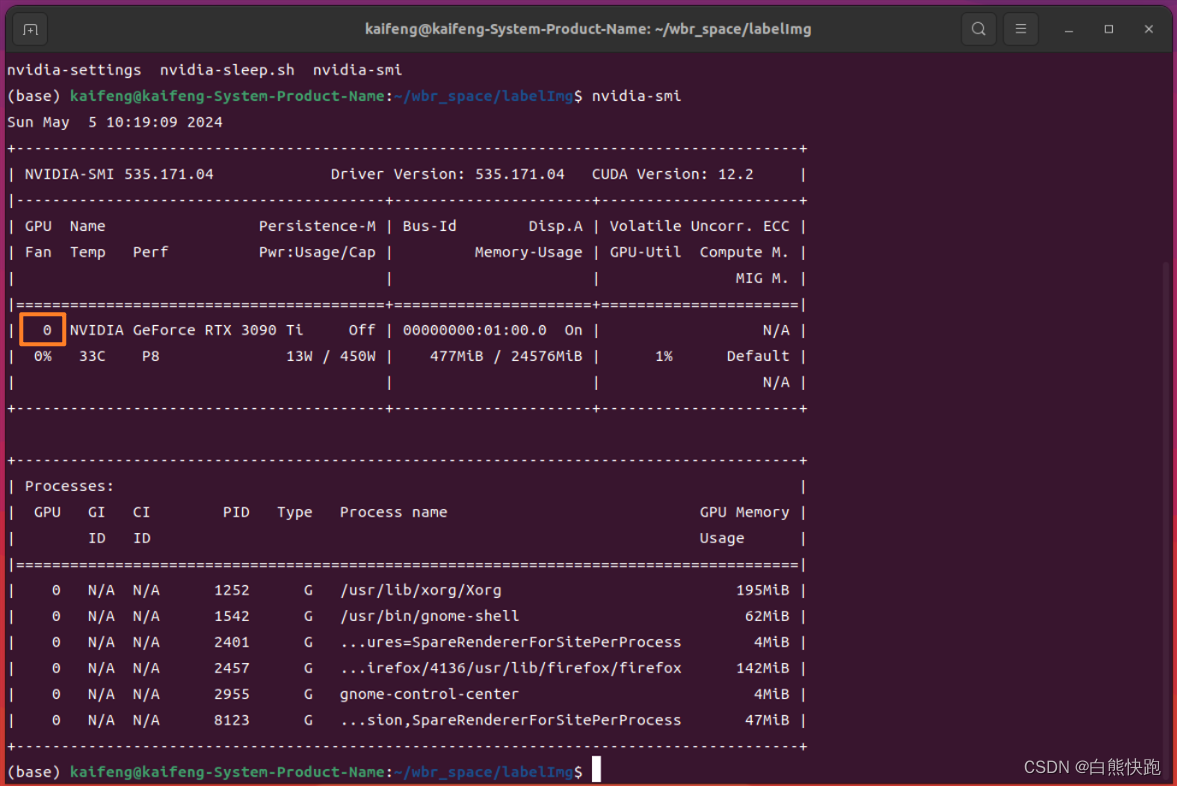The height and width of the screenshot is (786, 1177).
Task: Click the blinking cursor at the prompt
Action: click(595, 768)
